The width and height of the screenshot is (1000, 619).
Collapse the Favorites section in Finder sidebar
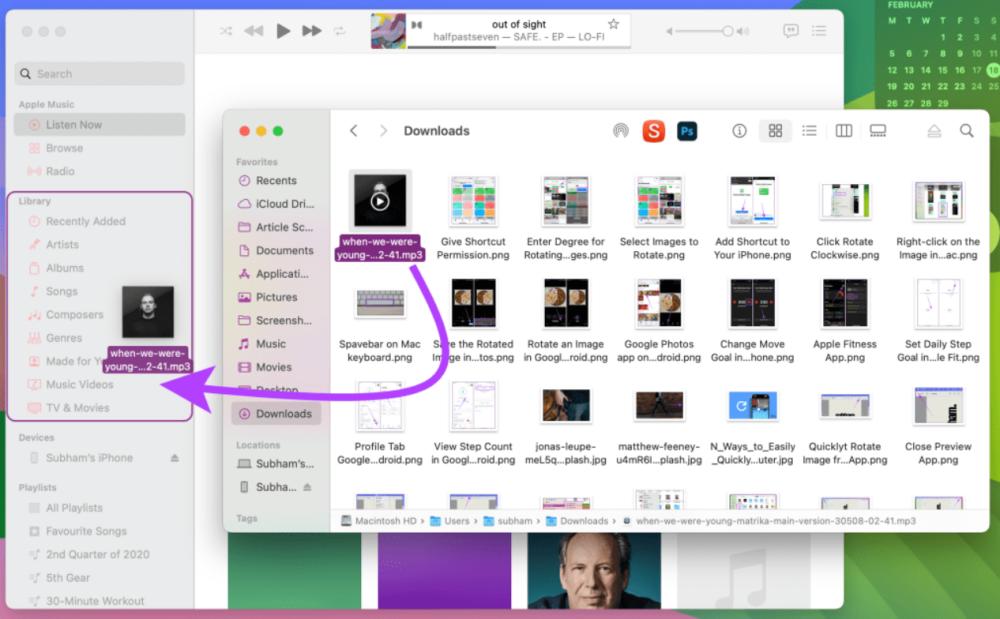point(258,161)
